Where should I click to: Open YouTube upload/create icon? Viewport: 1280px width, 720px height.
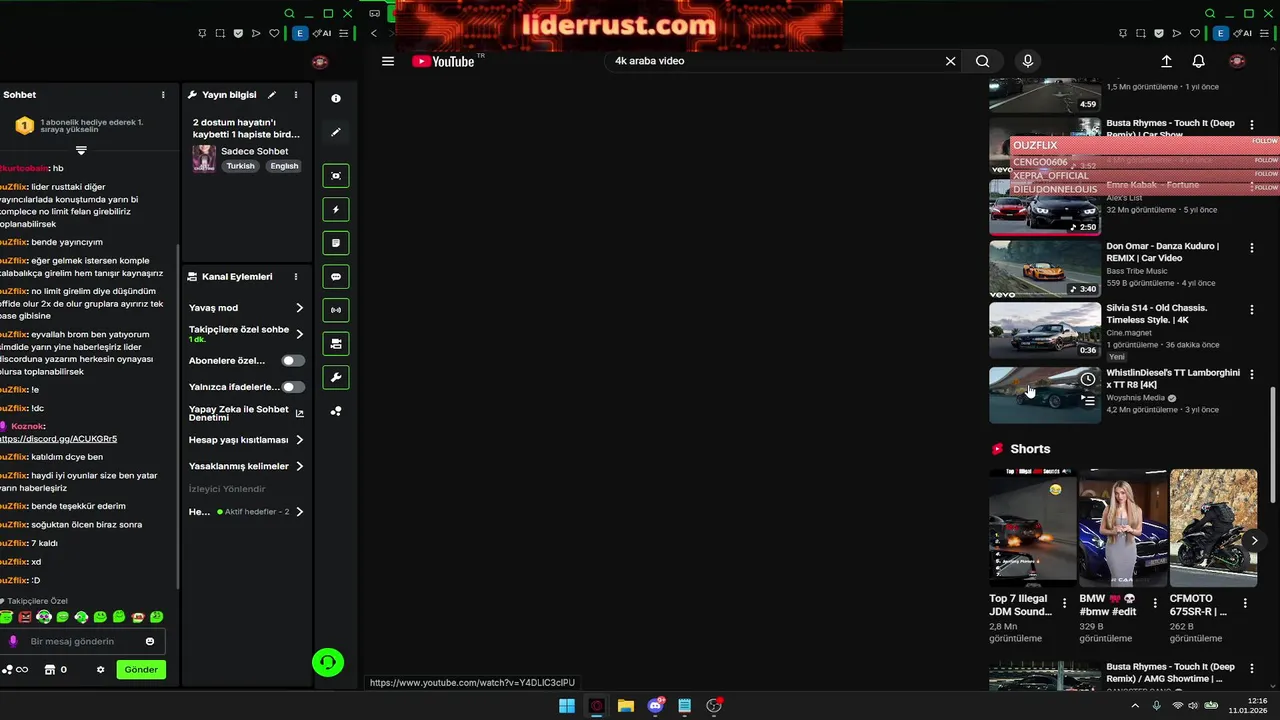pos(1166,61)
